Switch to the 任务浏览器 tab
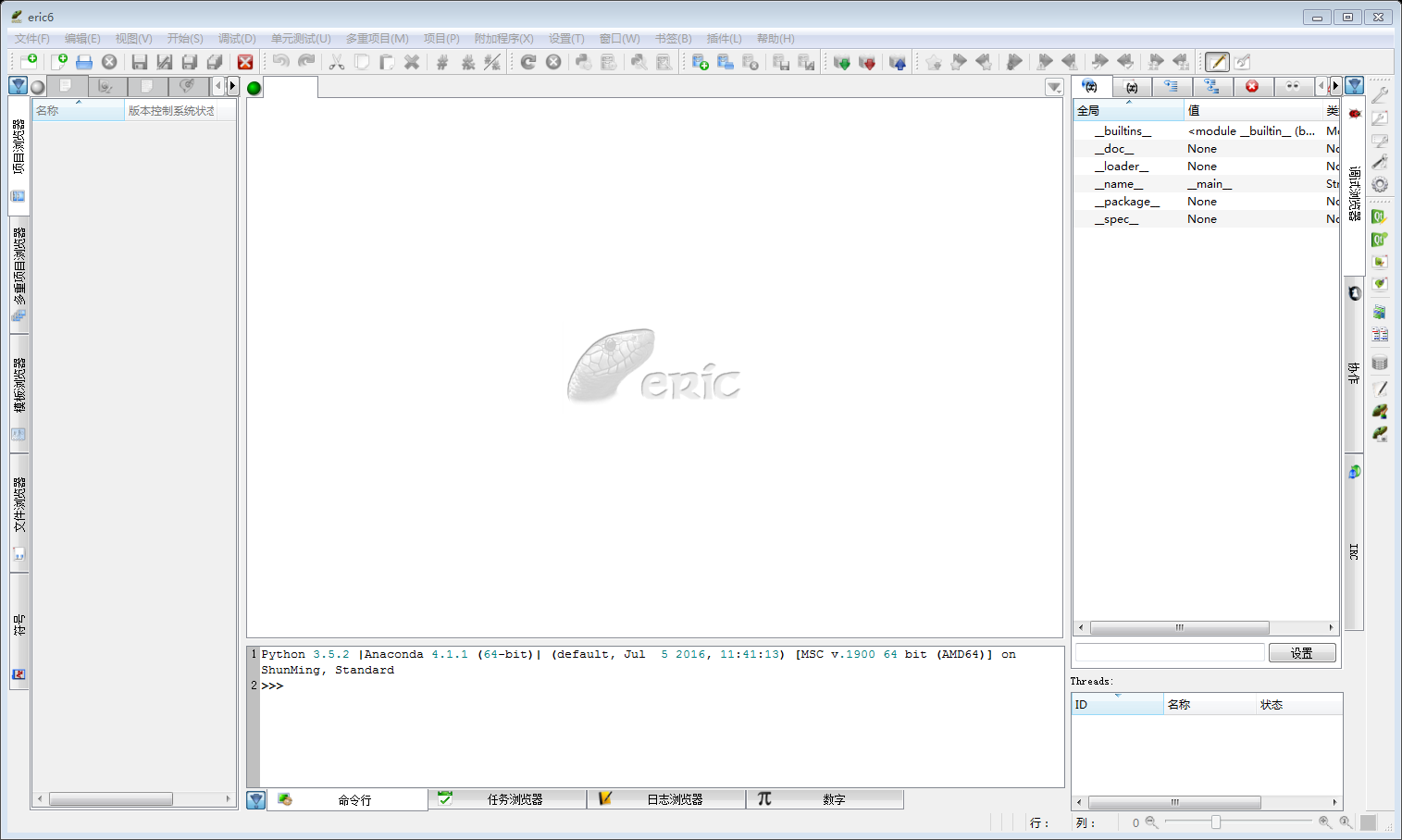This screenshot has height=840, width=1402. click(x=507, y=799)
